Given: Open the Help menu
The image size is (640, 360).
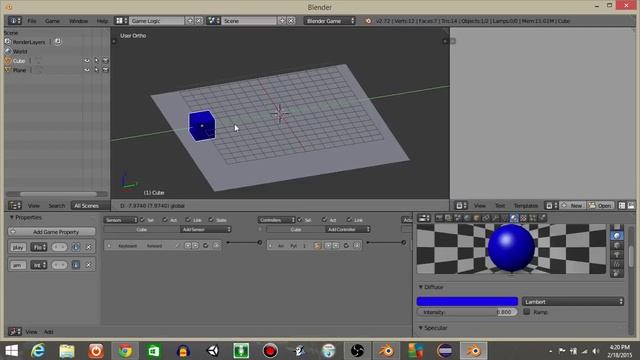Looking at the screenshot, I should 102,21.
